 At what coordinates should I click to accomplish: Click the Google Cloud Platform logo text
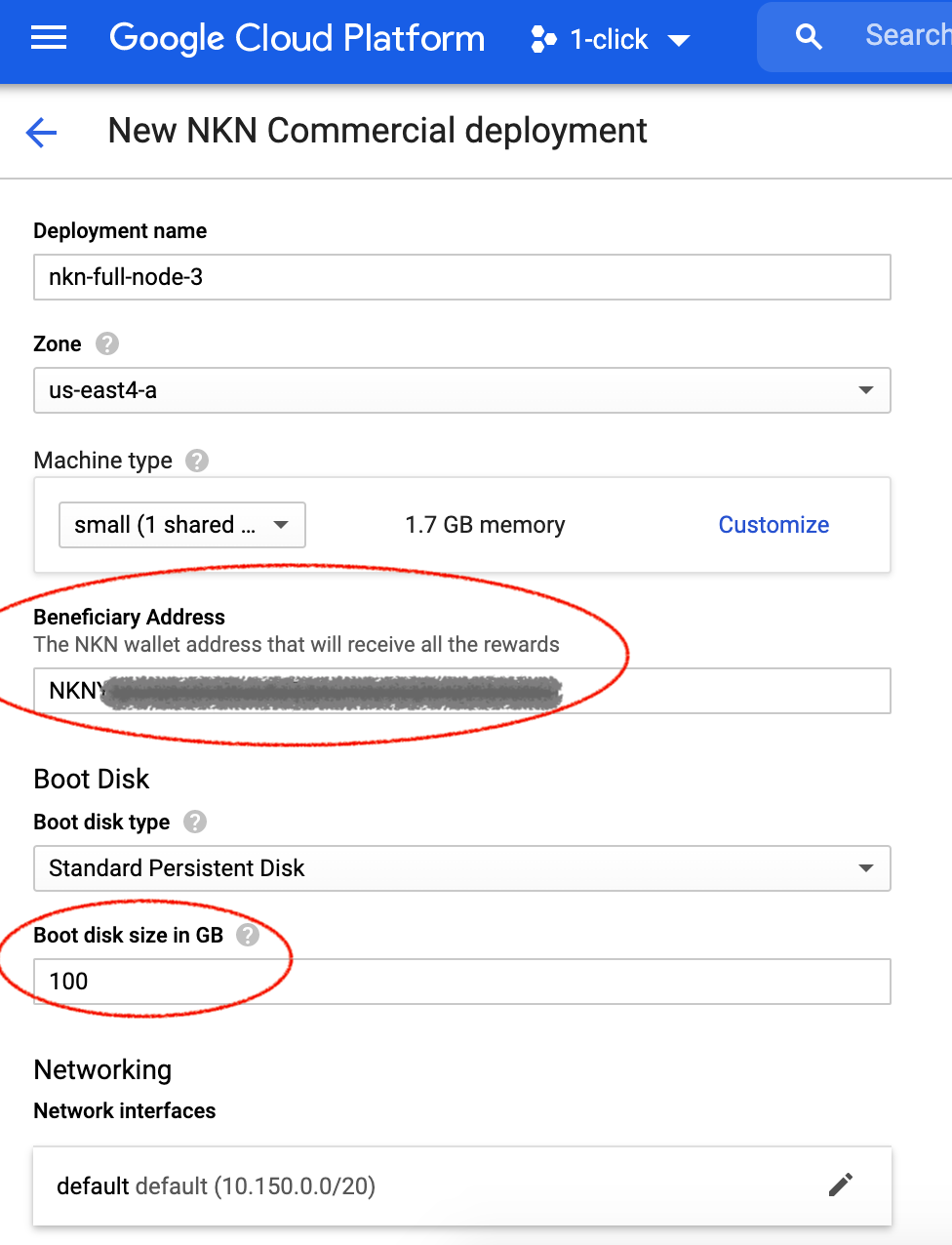(297, 38)
